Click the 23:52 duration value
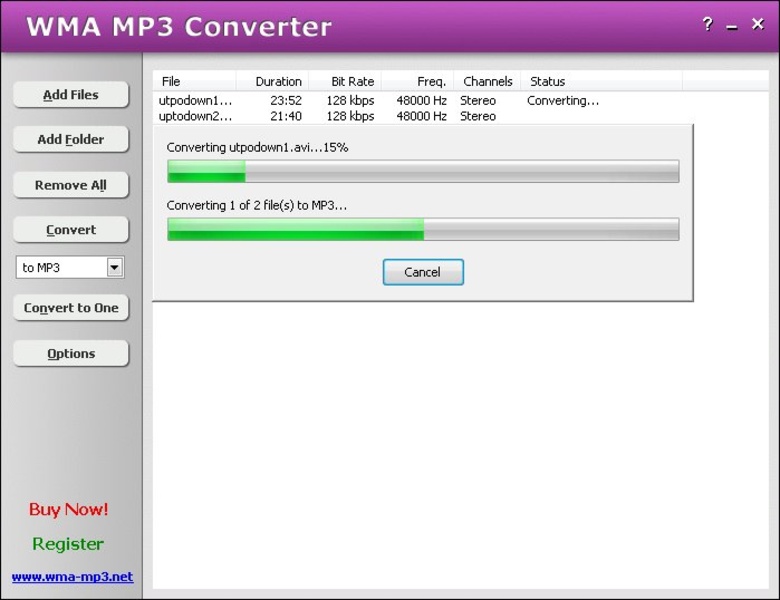This screenshot has height=600, width=780. 286,100
